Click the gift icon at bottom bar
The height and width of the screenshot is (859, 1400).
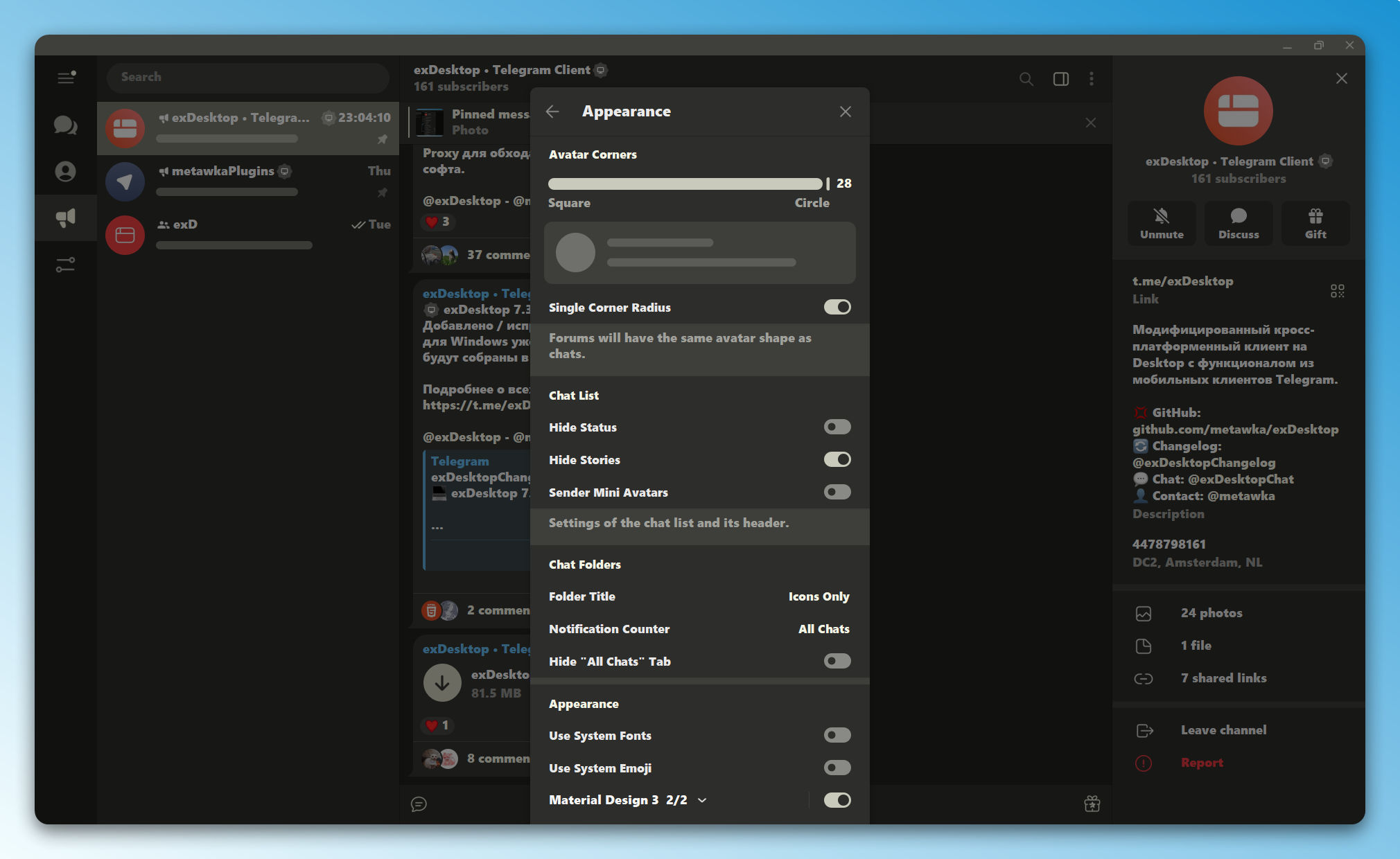coord(1092,804)
